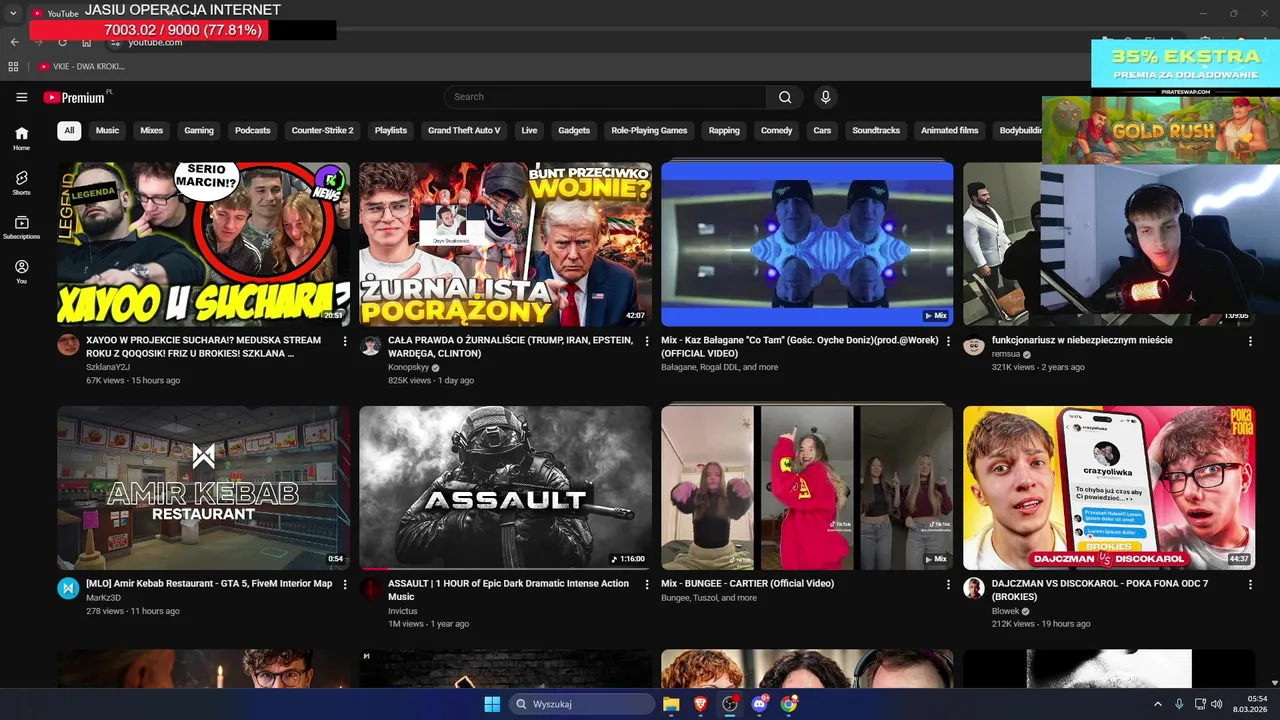Open Brave browser from taskbar
The width and height of the screenshot is (1280, 720).
(700, 704)
